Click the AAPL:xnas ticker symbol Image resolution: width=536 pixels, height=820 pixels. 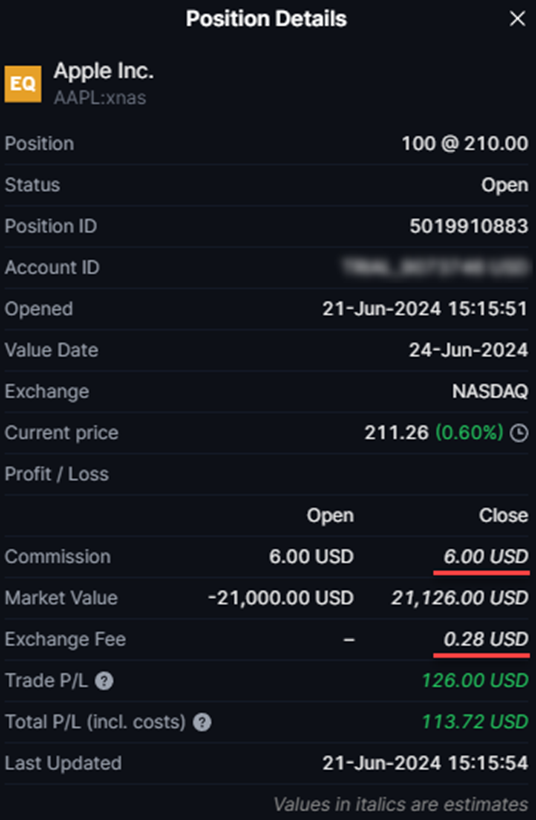click(x=100, y=98)
